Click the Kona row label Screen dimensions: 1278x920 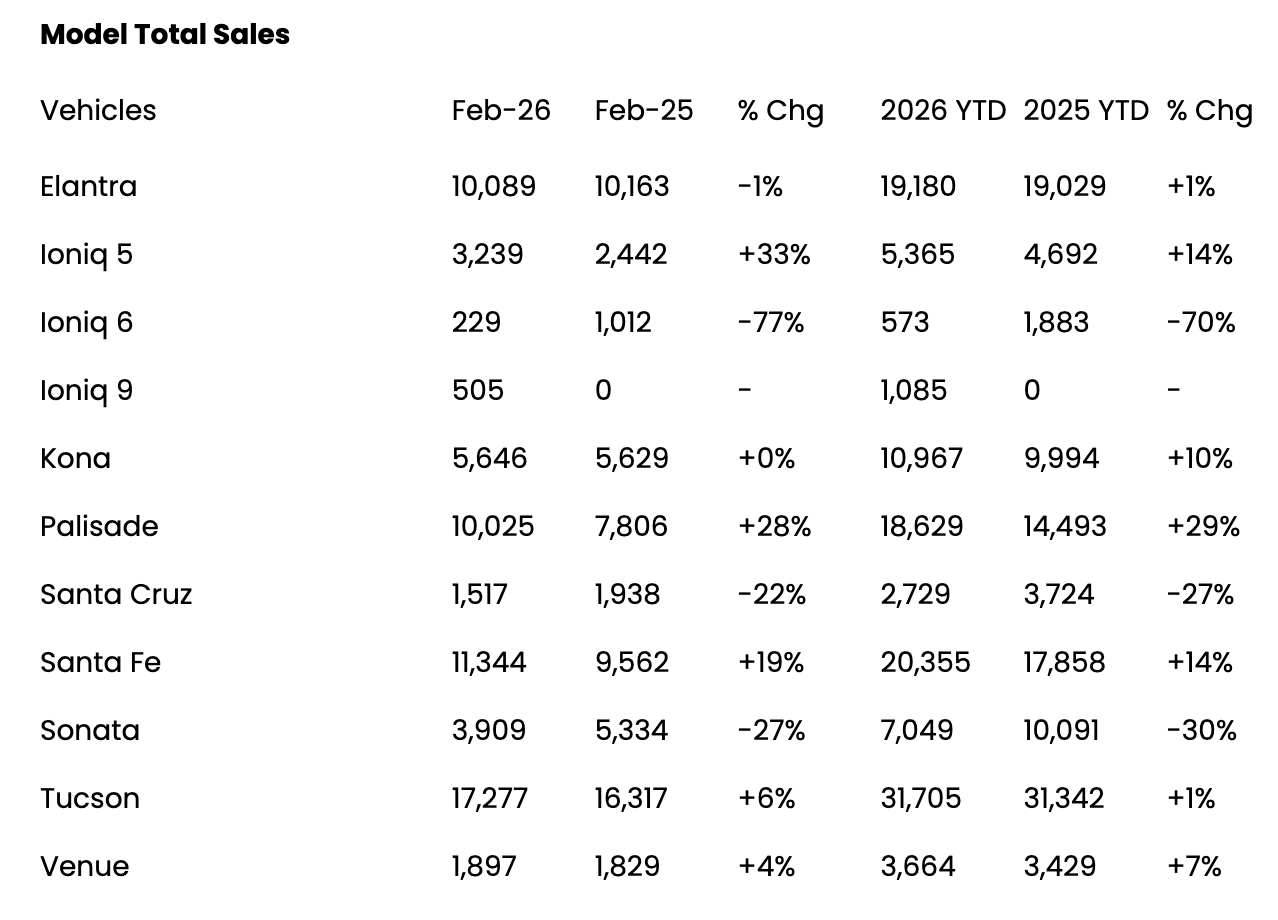(x=75, y=459)
